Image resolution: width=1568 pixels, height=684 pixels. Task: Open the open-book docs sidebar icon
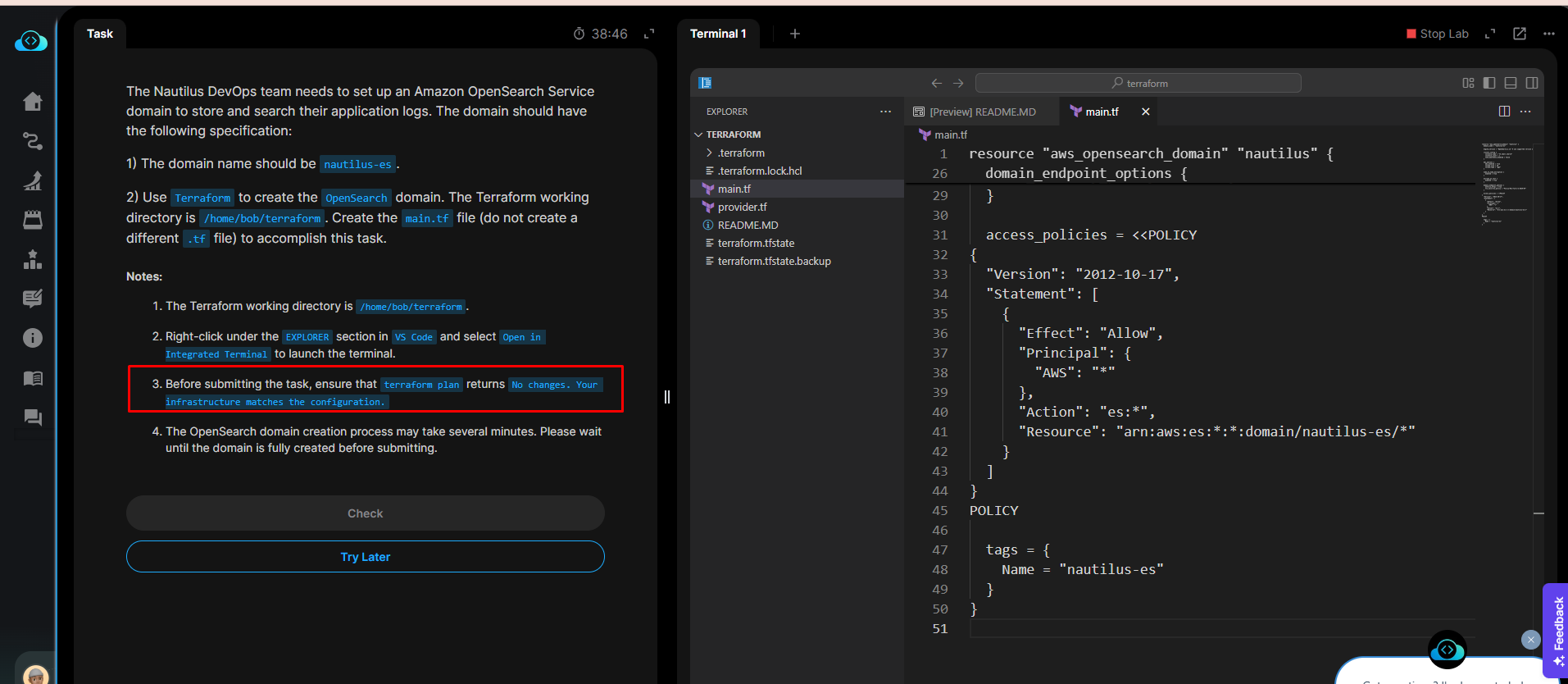pyautogui.click(x=33, y=378)
